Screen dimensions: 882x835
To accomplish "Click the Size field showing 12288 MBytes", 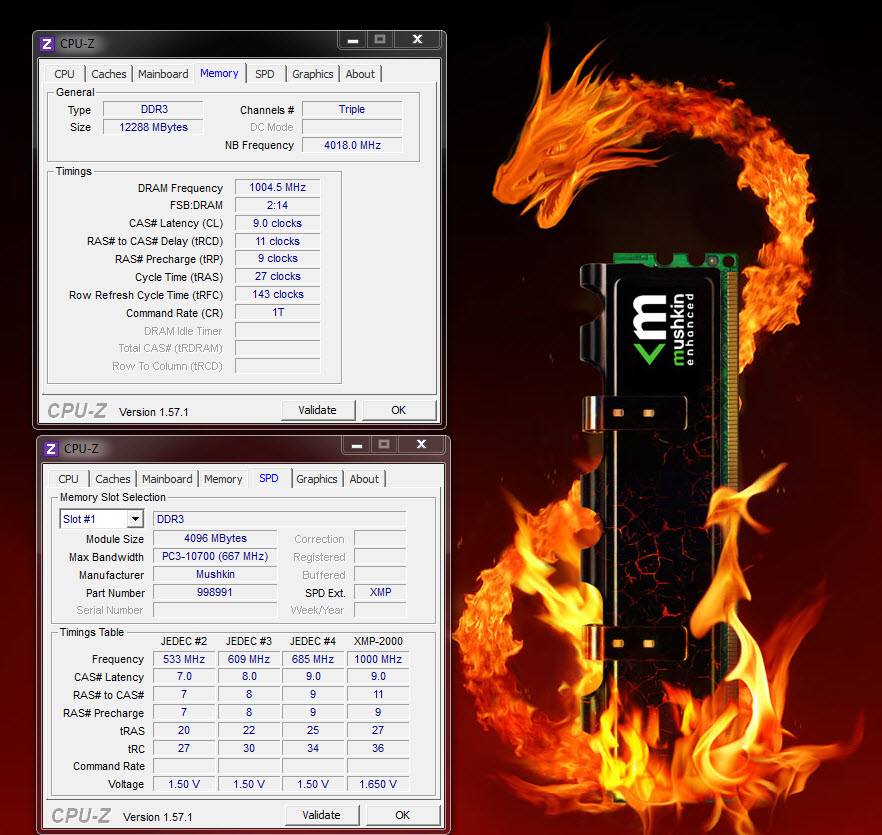I will point(154,127).
